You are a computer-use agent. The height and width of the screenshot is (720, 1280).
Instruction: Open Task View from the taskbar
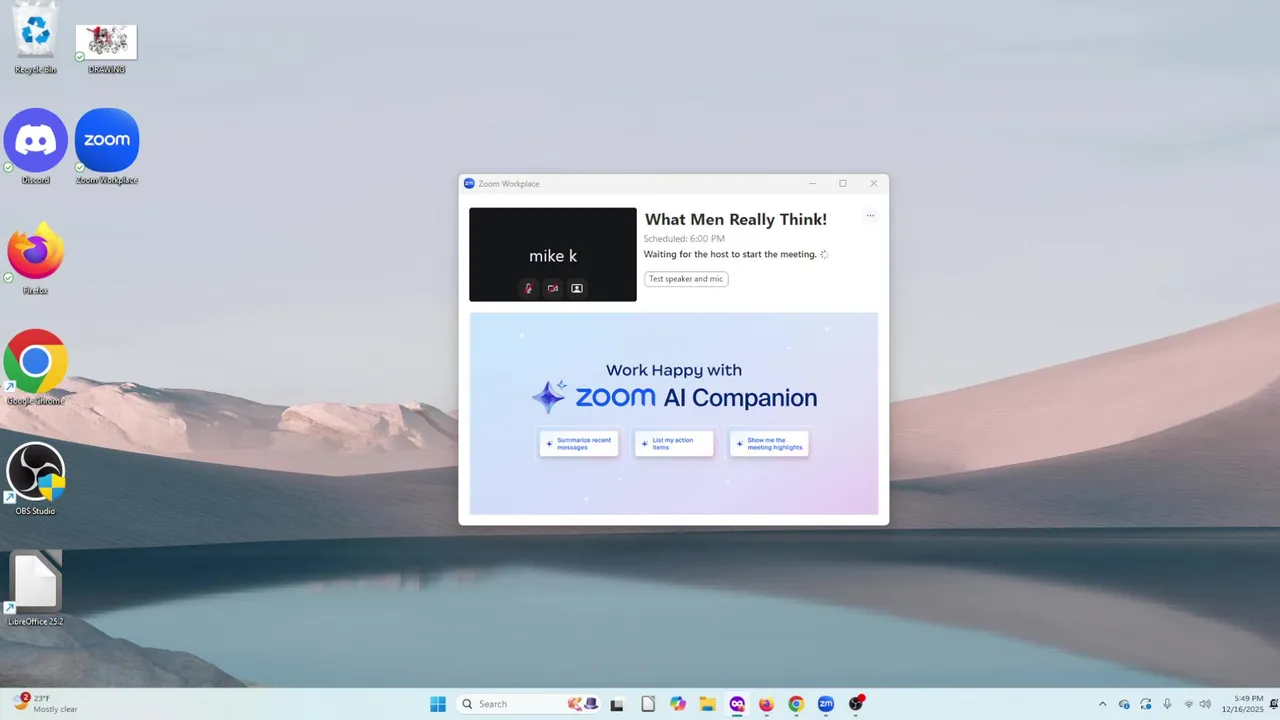[x=617, y=704]
